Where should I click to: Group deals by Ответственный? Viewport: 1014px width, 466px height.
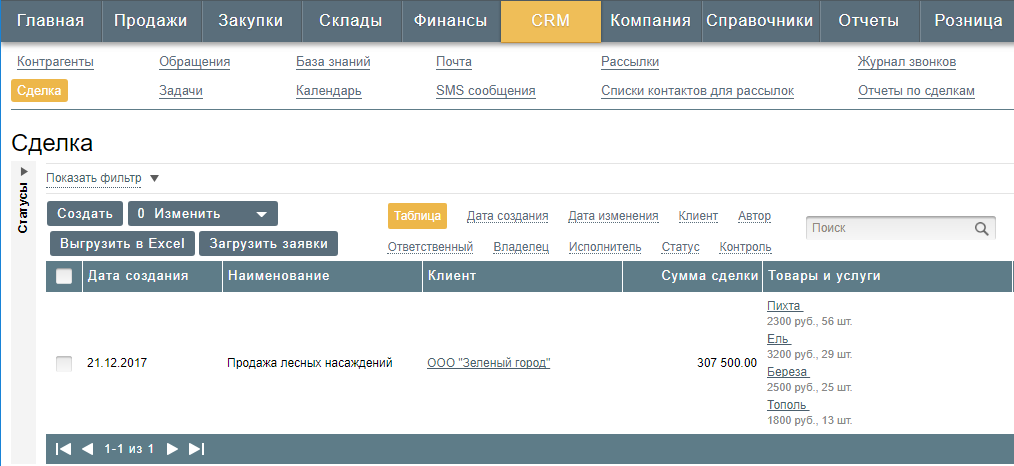pyautogui.click(x=430, y=247)
